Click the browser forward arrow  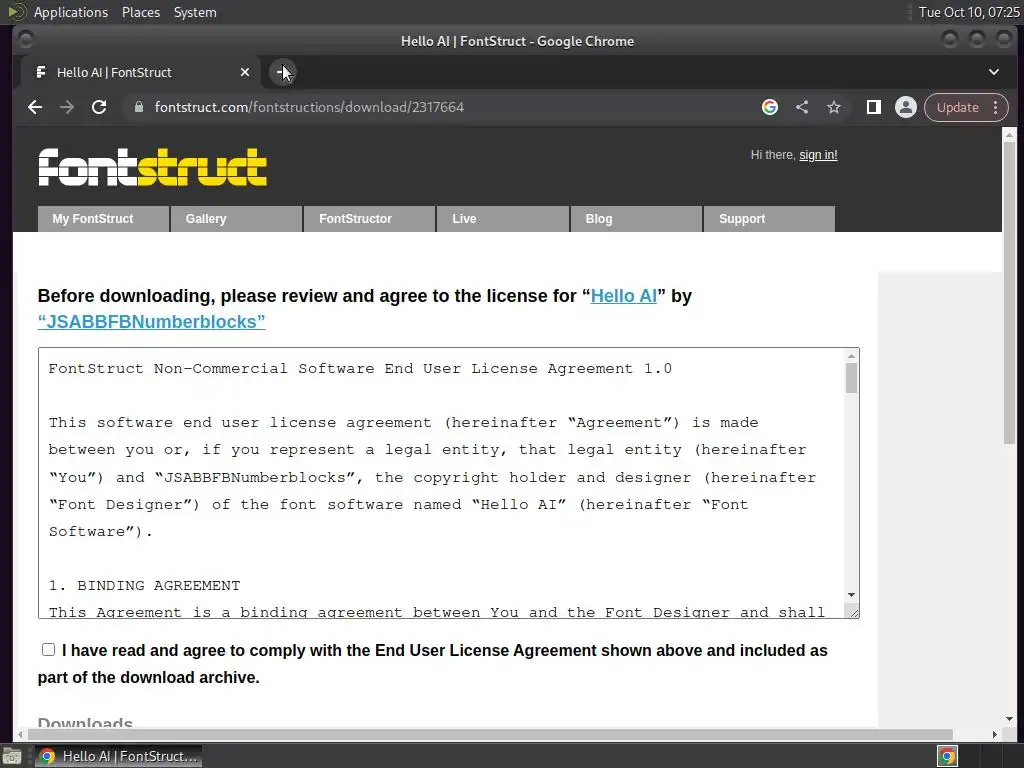pyautogui.click(x=67, y=107)
